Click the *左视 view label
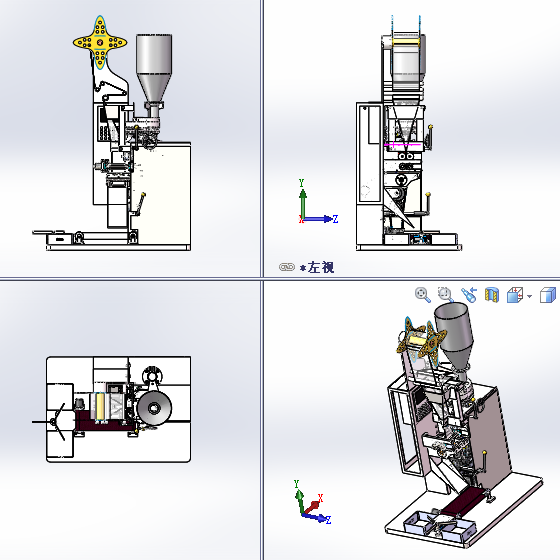The image size is (560, 560). (x=317, y=267)
